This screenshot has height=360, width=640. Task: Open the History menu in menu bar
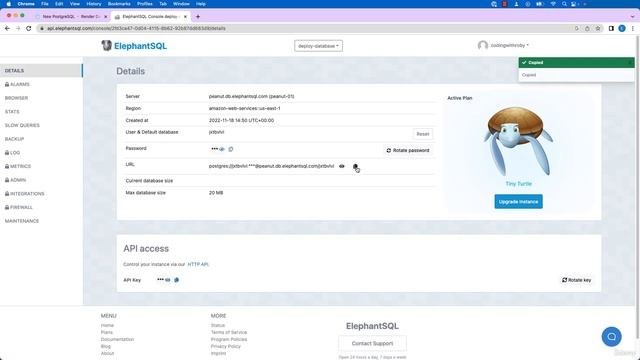[x=93, y=4]
